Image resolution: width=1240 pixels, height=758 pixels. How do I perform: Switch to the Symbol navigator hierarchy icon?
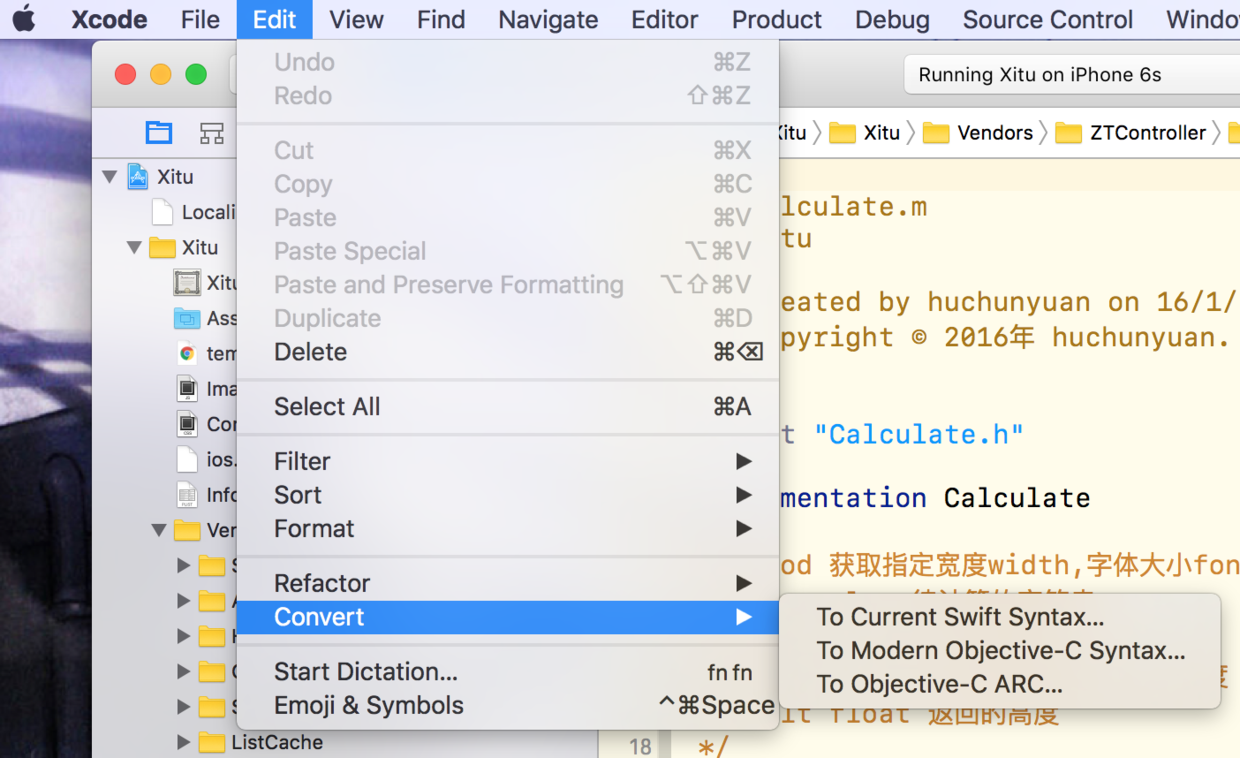tap(211, 133)
